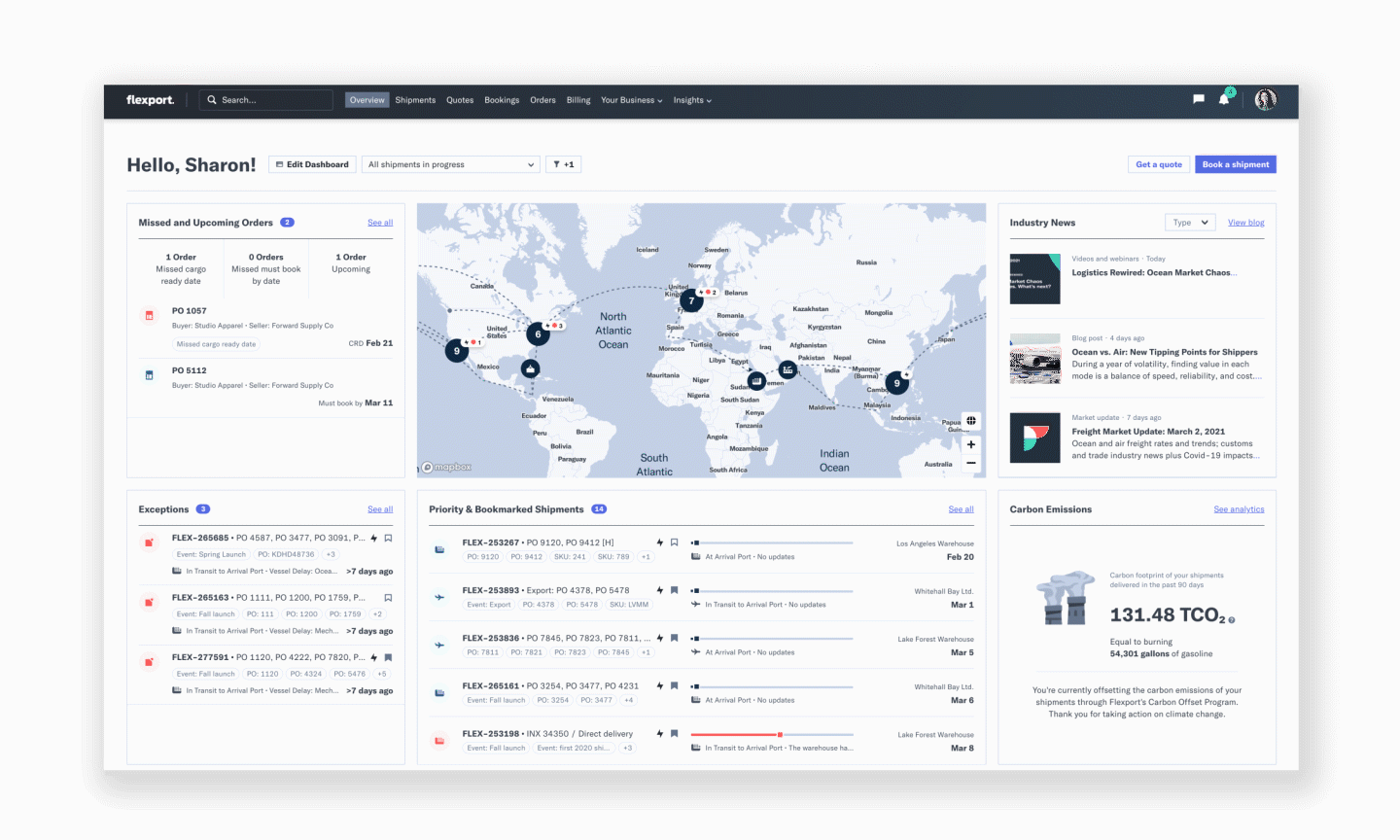
Task: Open Sharon's profile avatar menu
Action: [1265, 100]
